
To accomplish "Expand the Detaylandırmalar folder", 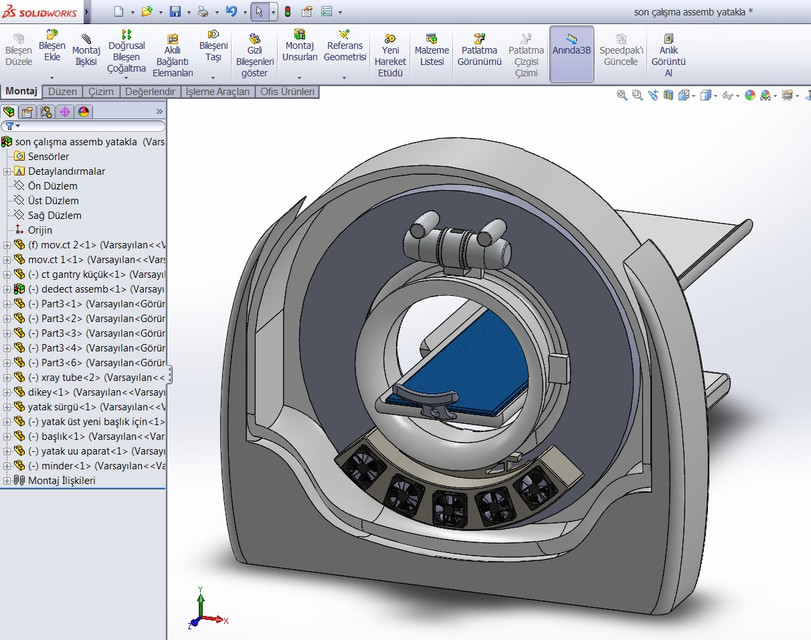I will (x=8, y=171).
